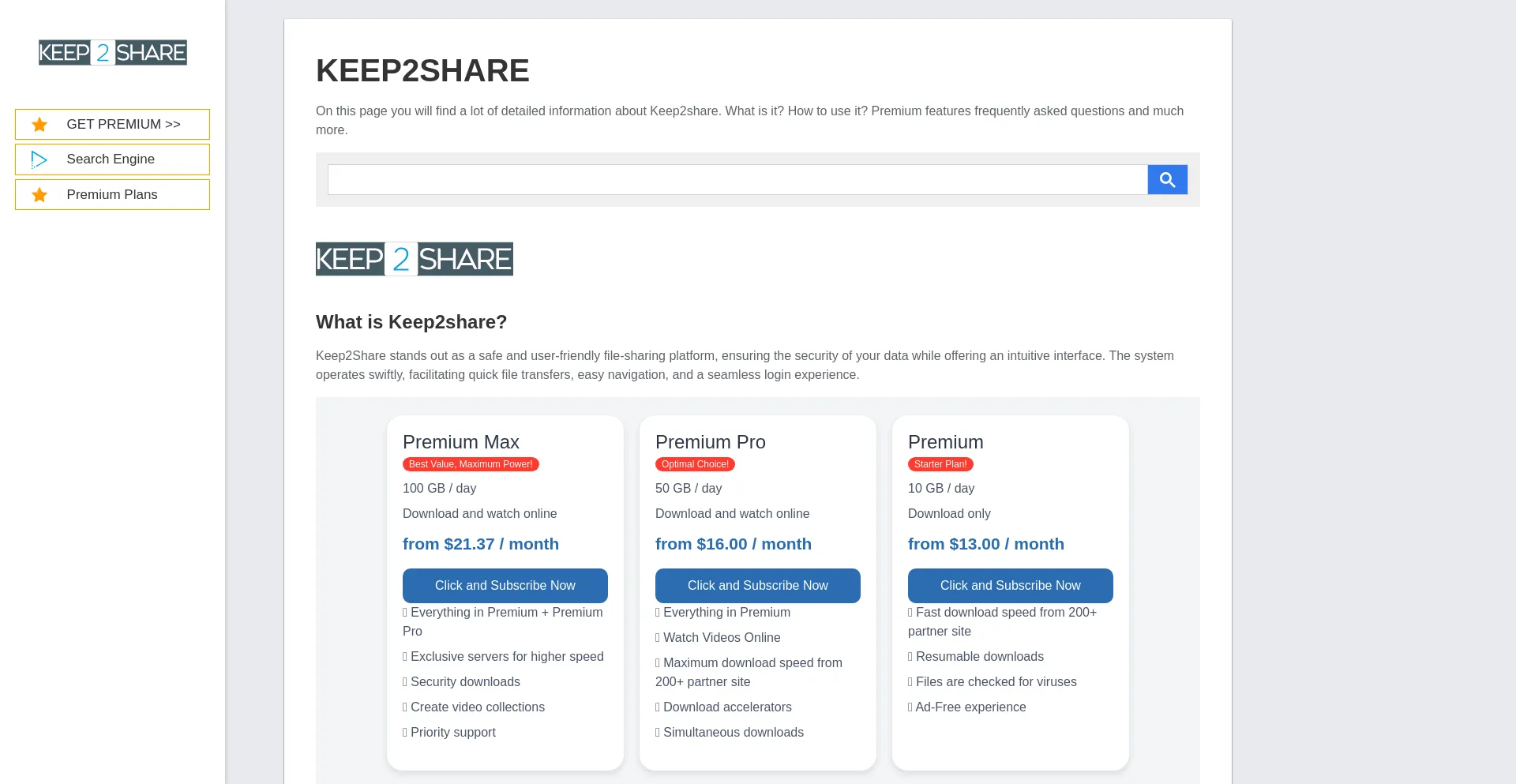Click 'Files are checked for viruses' feature
Image resolution: width=1516 pixels, height=784 pixels.
(x=993, y=682)
